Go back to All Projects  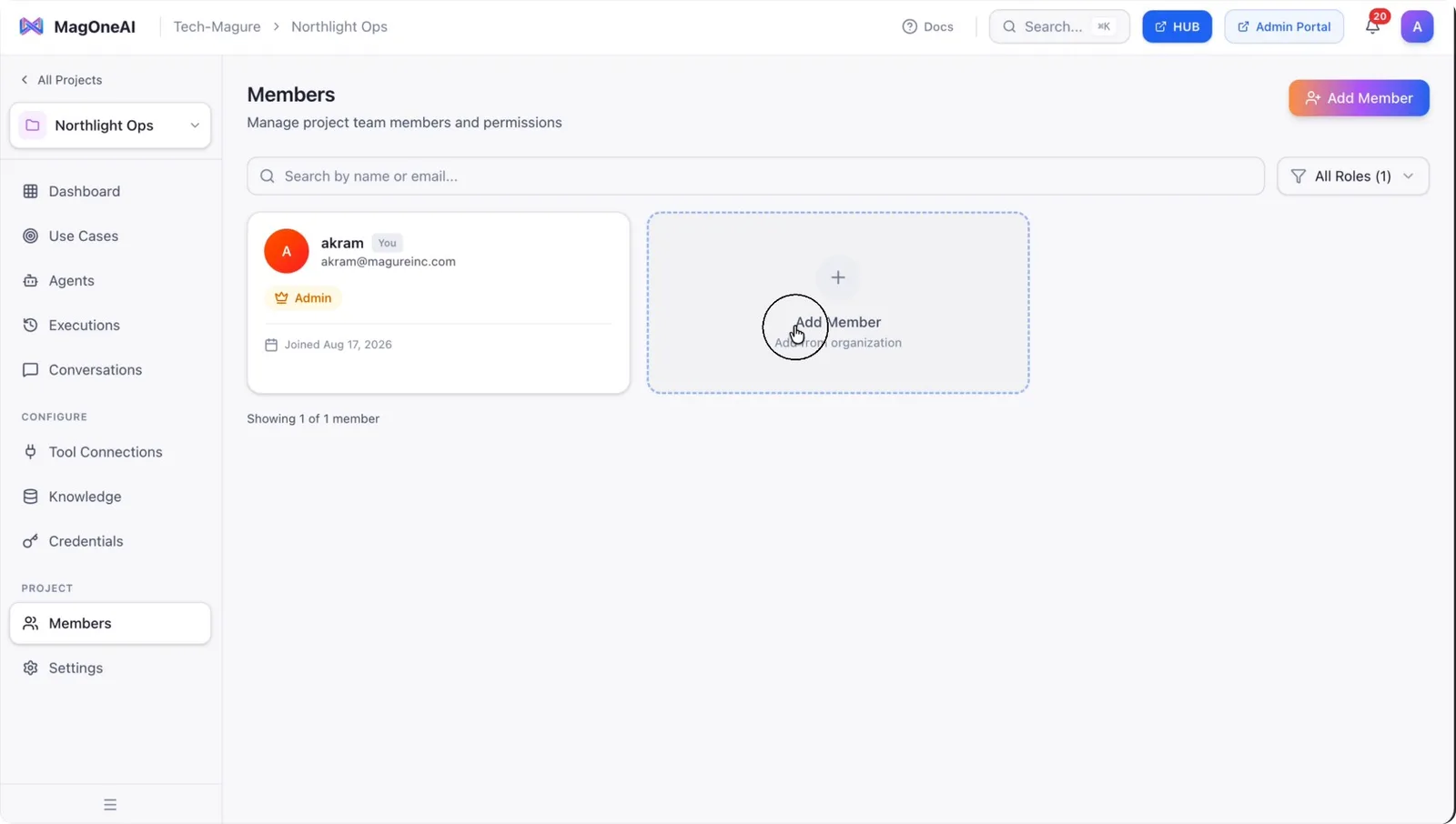pyautogui.click(x=61, y=80)
